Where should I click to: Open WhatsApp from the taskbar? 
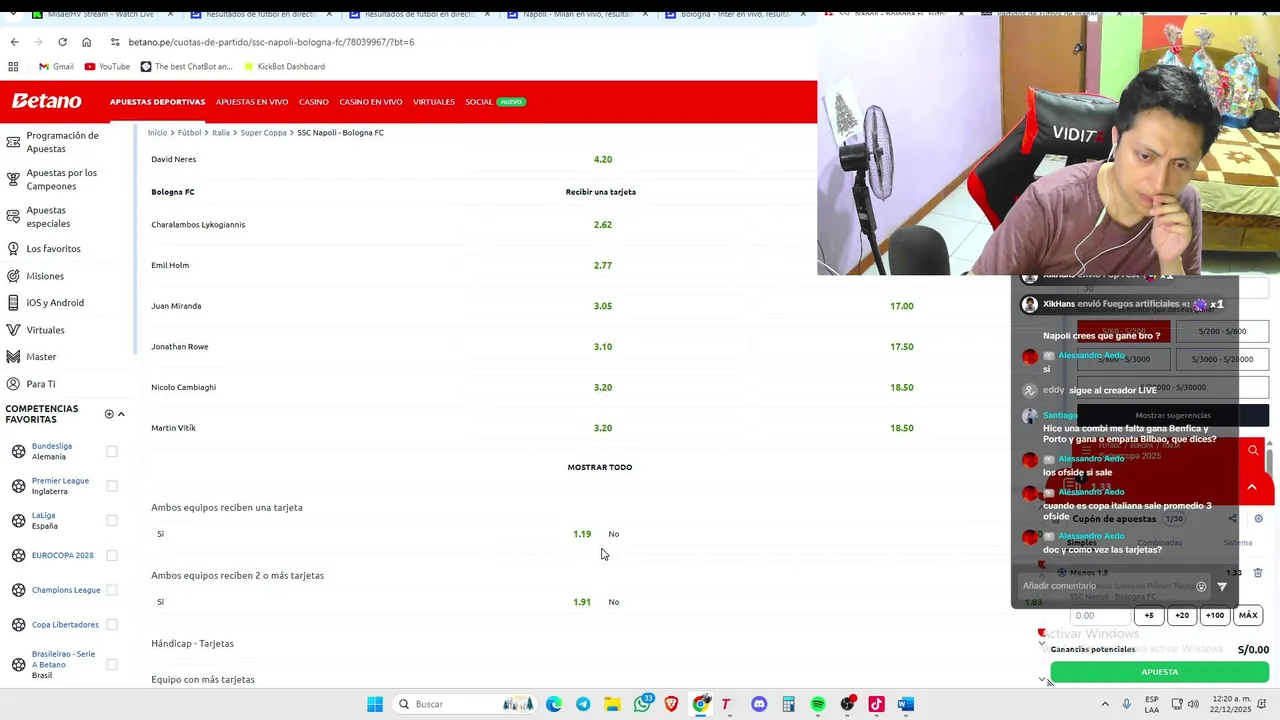pos(642,704)
